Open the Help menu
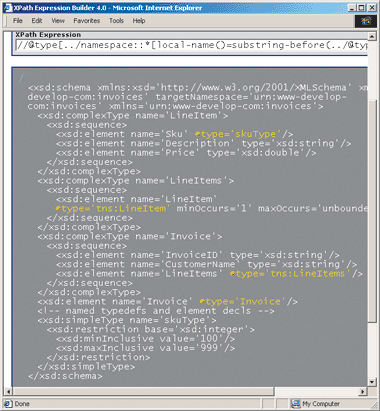 pos(139,21)
